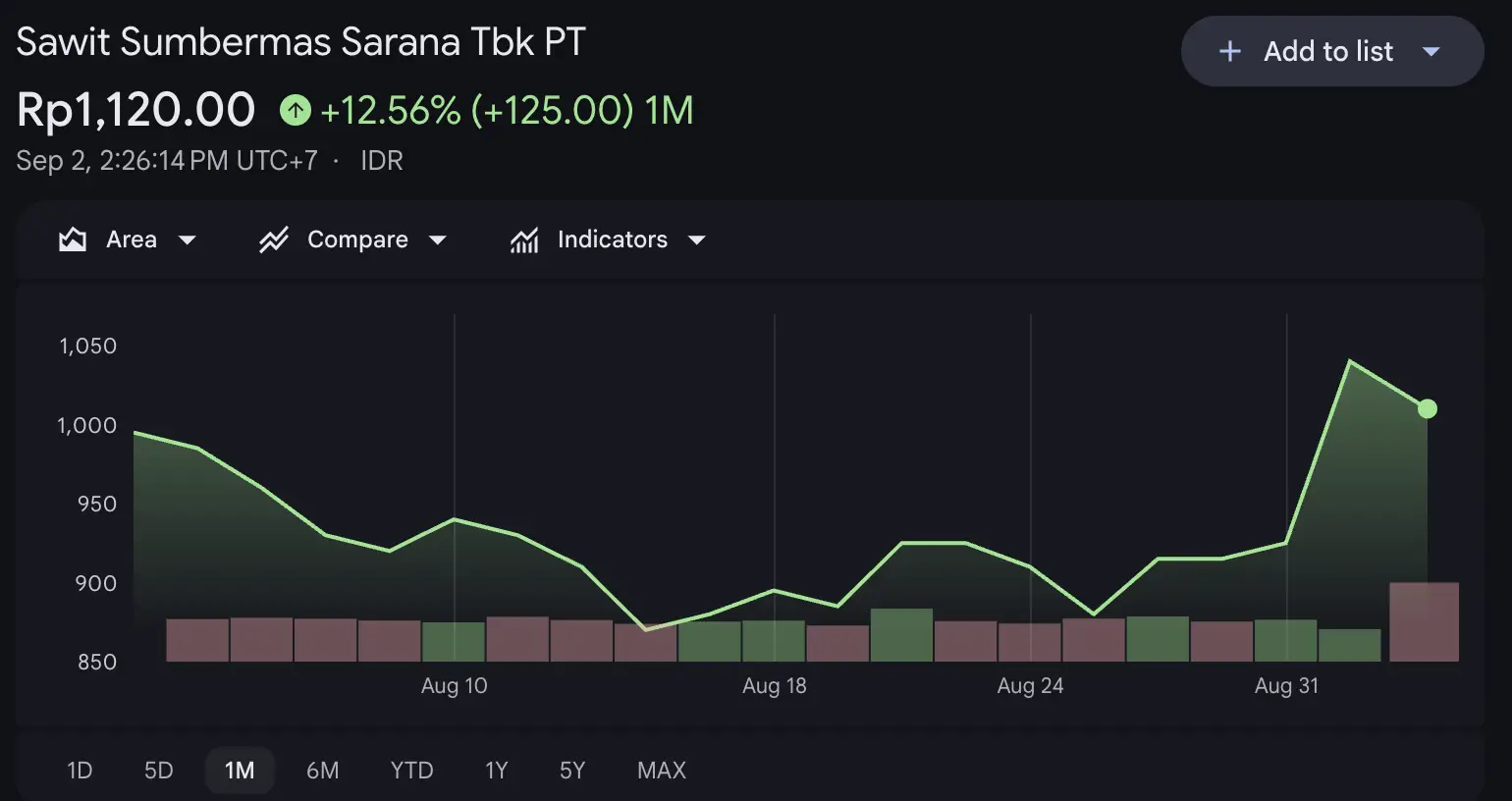
Task: Select the 1M time range tab
Action: [x=240, y=771]
